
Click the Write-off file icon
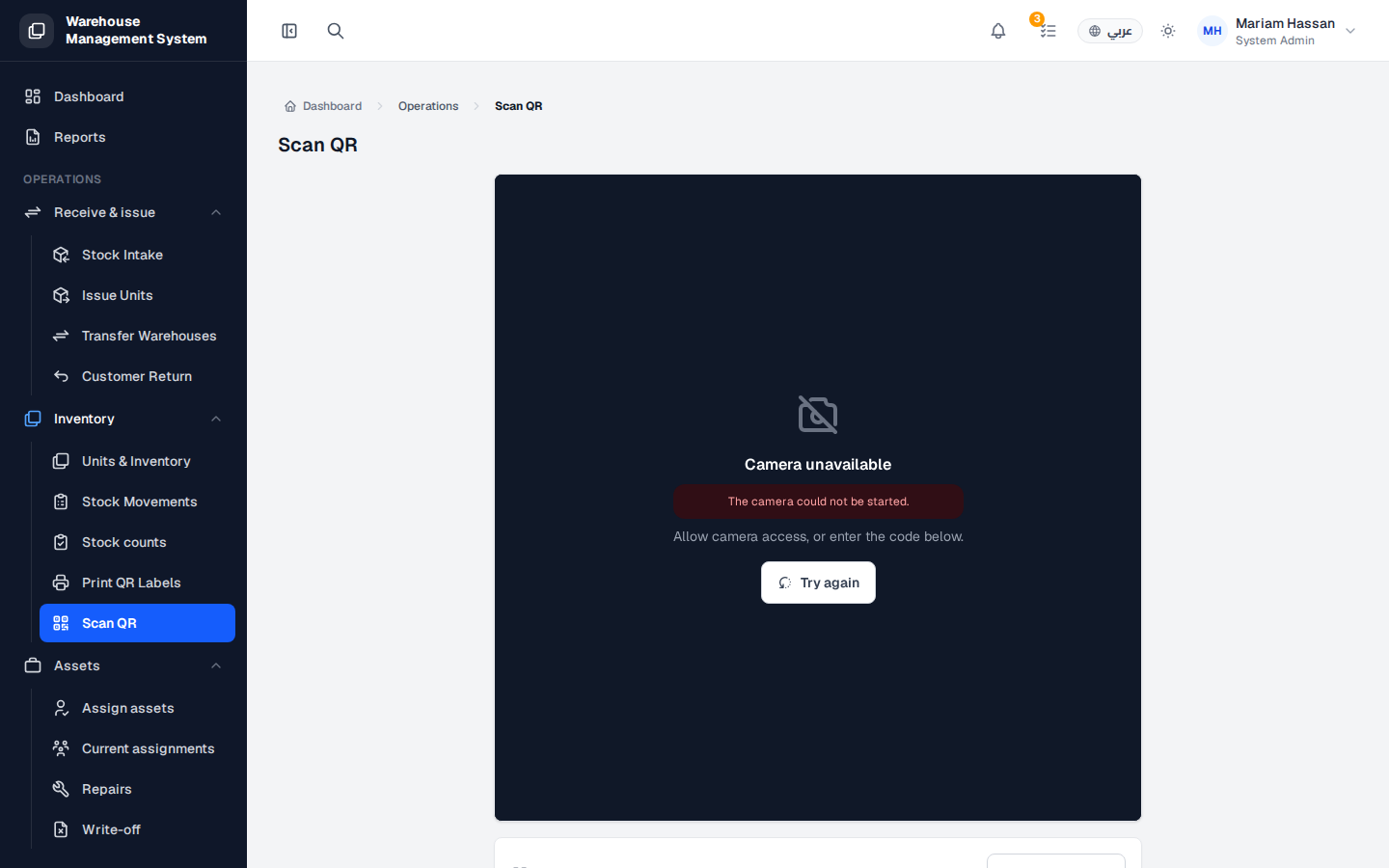click(61, 829)
